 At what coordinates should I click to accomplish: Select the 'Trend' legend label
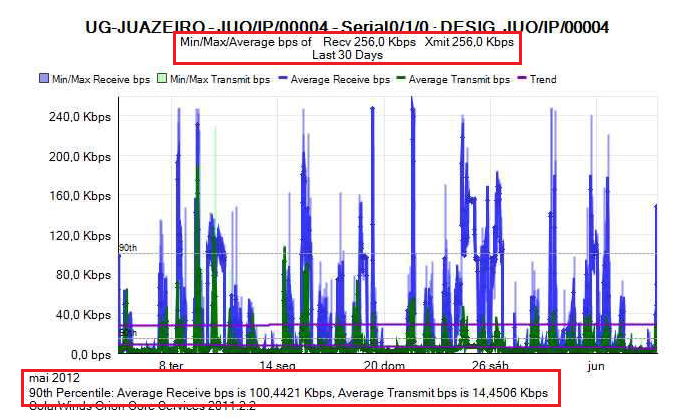pos(543,79)
